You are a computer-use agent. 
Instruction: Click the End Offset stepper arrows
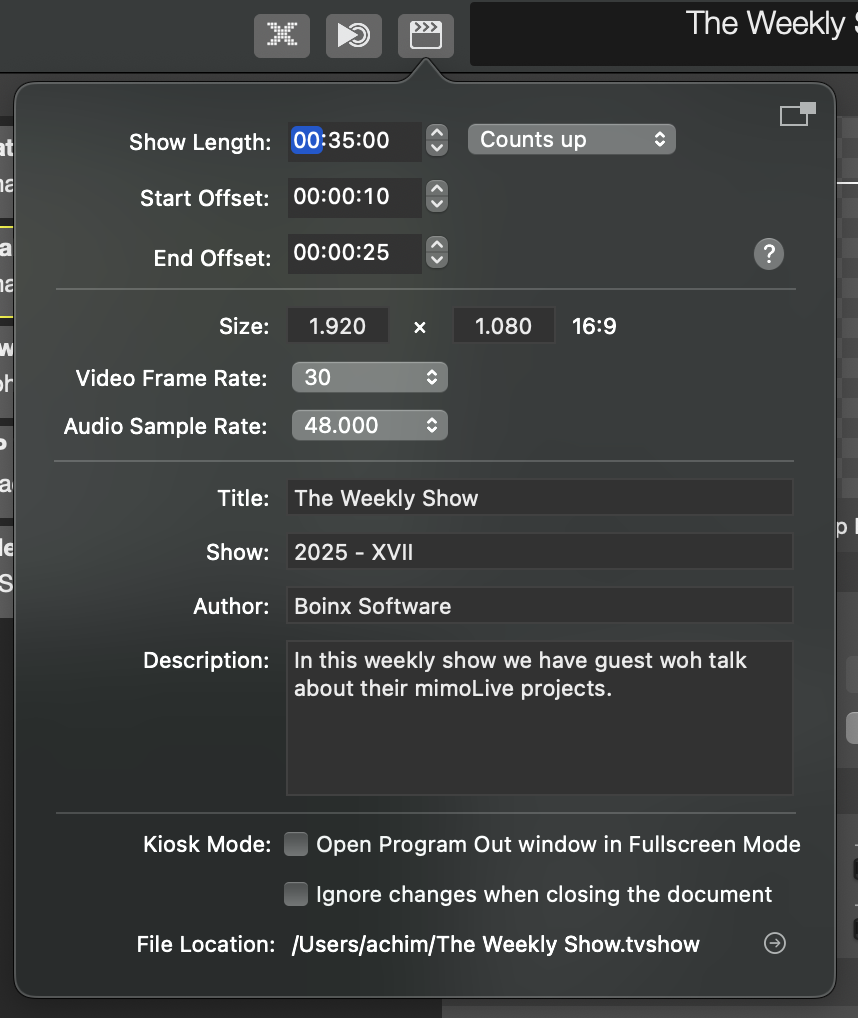pos(437,253)
